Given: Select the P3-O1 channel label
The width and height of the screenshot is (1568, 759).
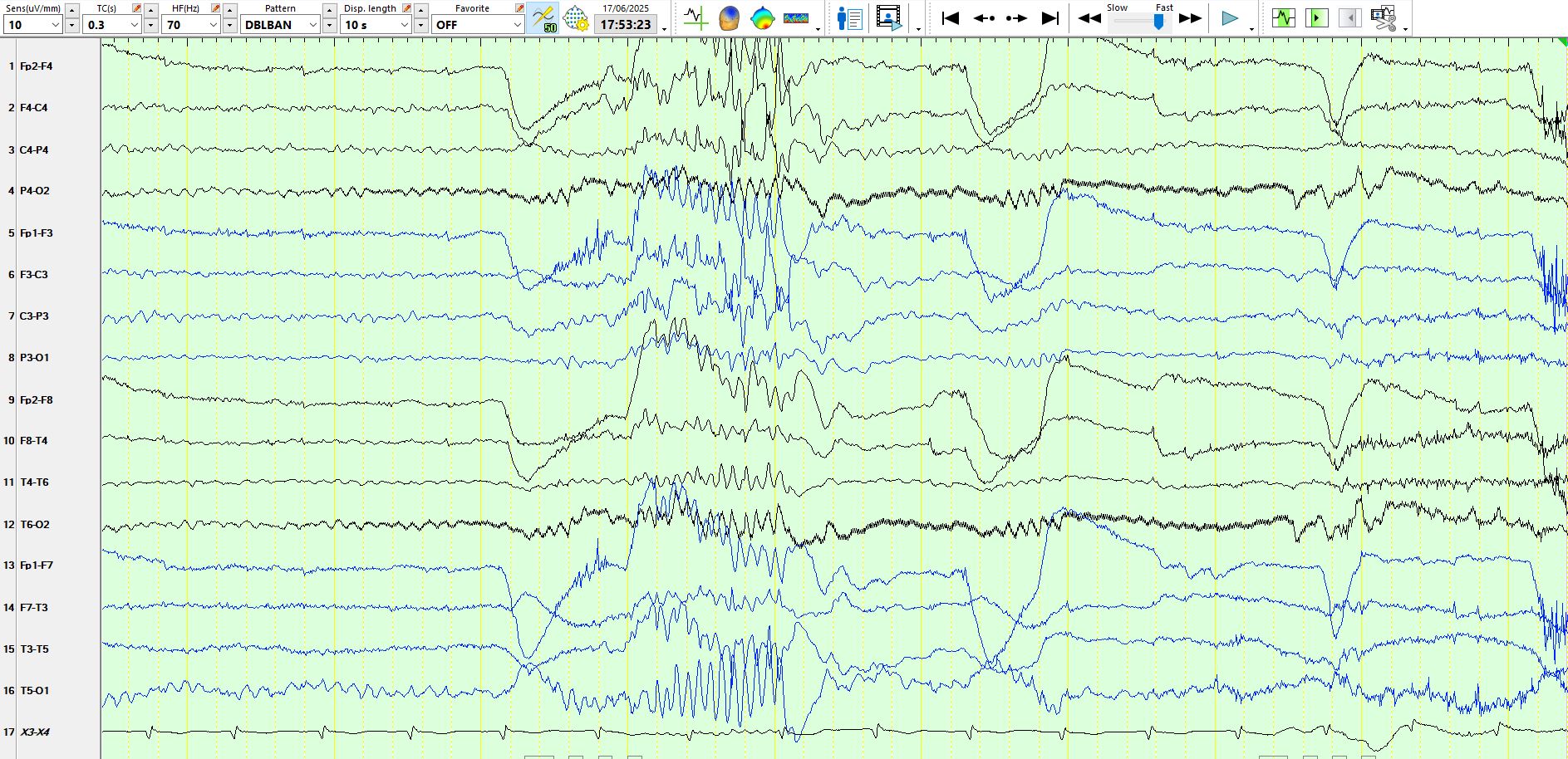Looking at the screenshot, I should click(x=34, y=358).
